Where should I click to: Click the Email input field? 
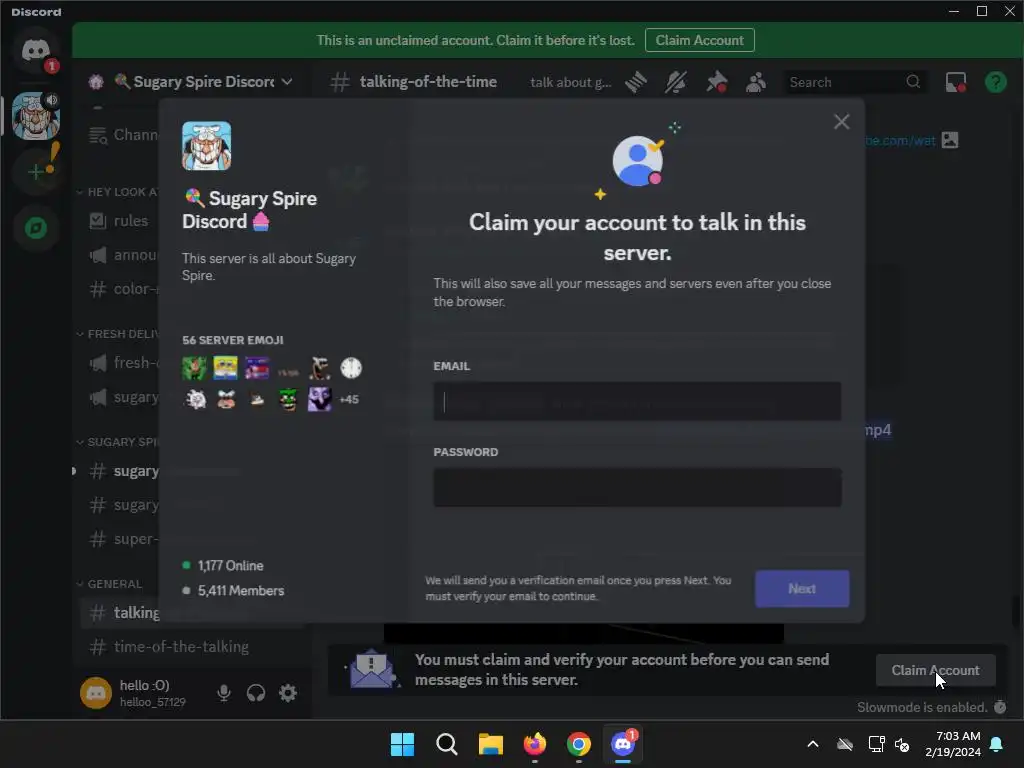637,402
